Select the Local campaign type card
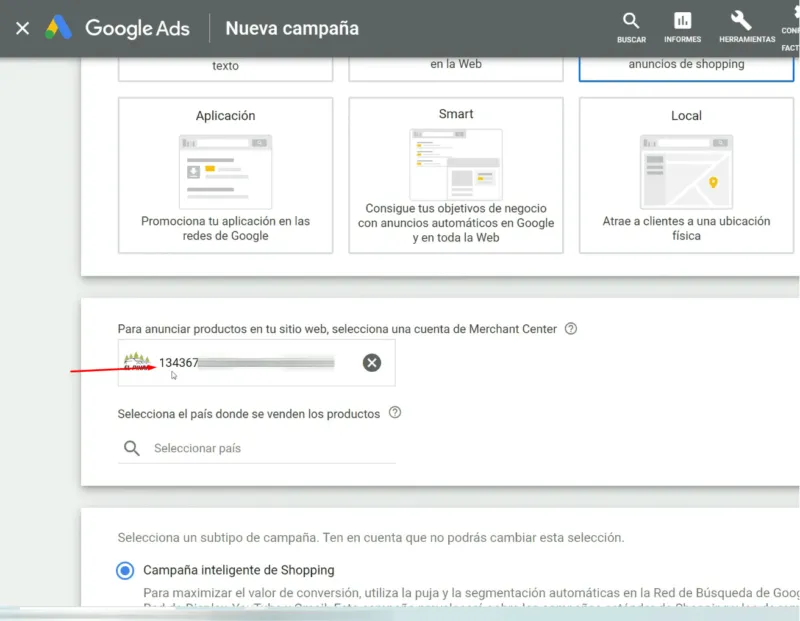Image resolution: width=800 pixels, height=621 pixels. (x=686, y=176)
